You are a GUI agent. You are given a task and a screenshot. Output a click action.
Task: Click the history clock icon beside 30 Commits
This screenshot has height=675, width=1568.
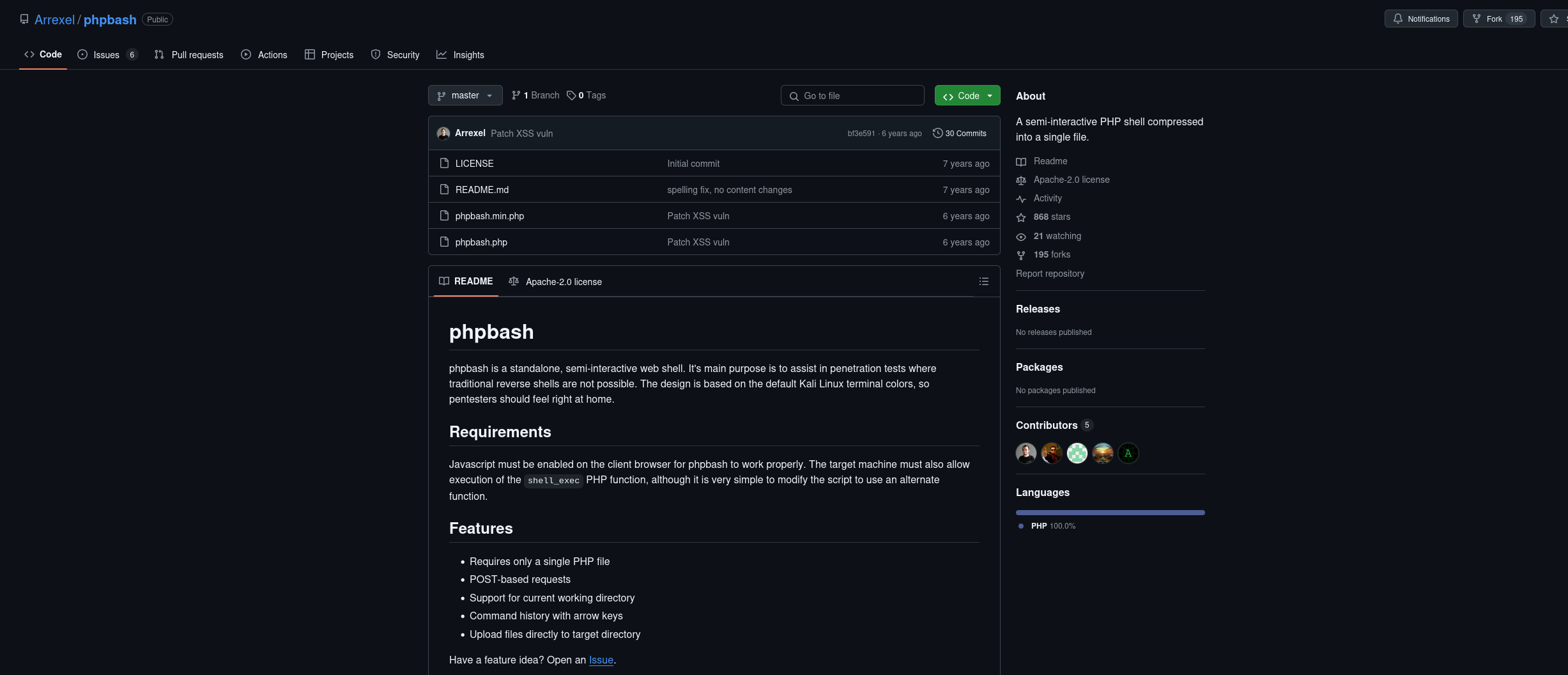[937, 133]
